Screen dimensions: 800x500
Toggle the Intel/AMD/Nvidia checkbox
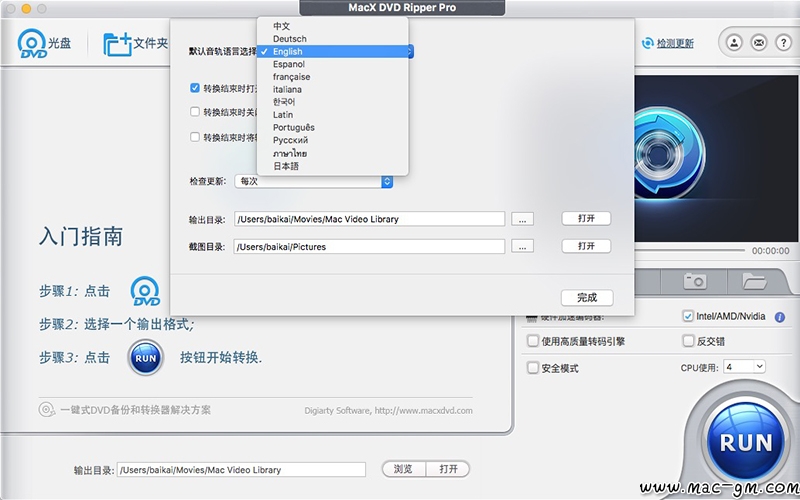[688, 316]
